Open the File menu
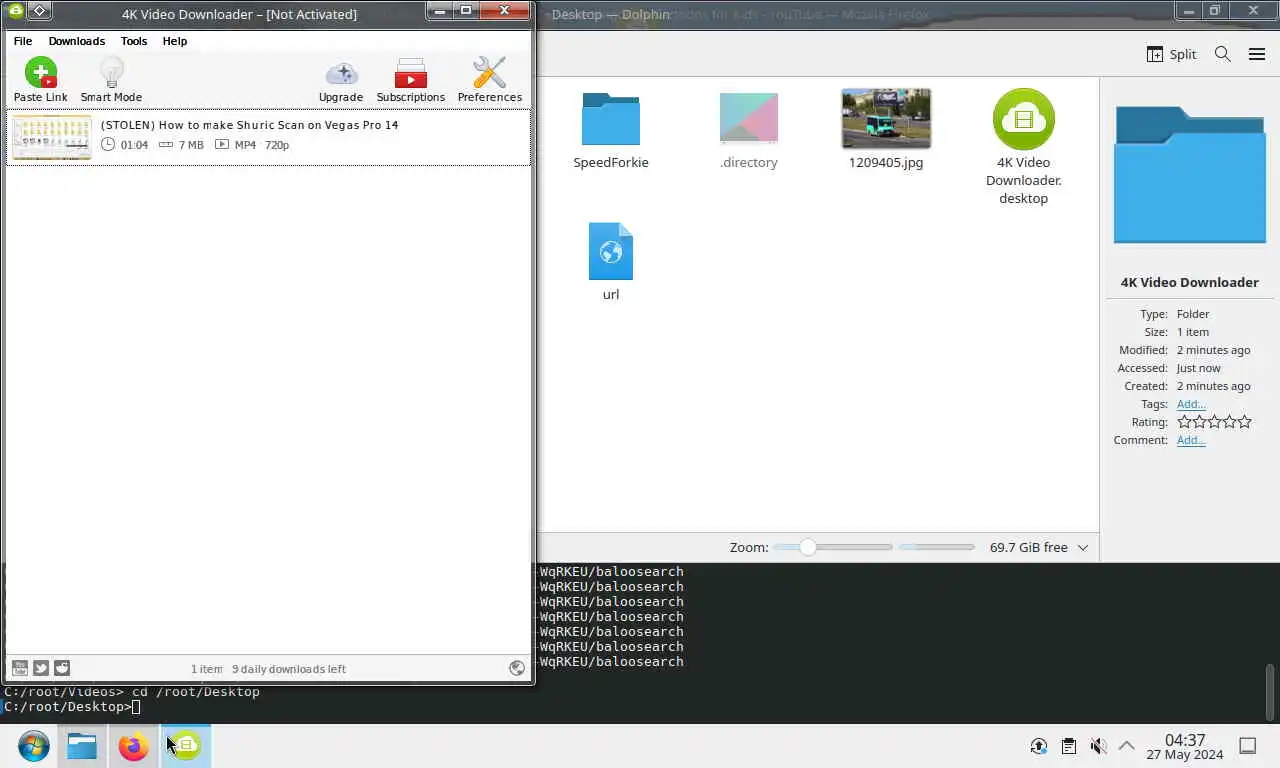 [23, 41]
